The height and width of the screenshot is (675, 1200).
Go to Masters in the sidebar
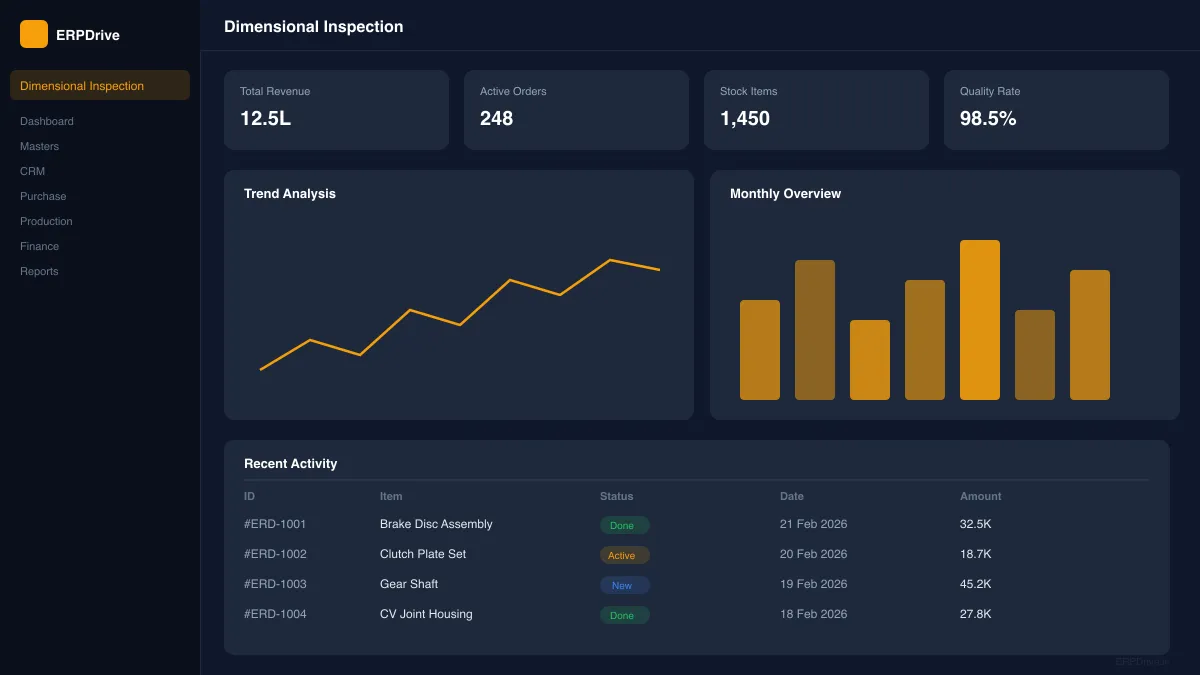click(x=40, y=146)
